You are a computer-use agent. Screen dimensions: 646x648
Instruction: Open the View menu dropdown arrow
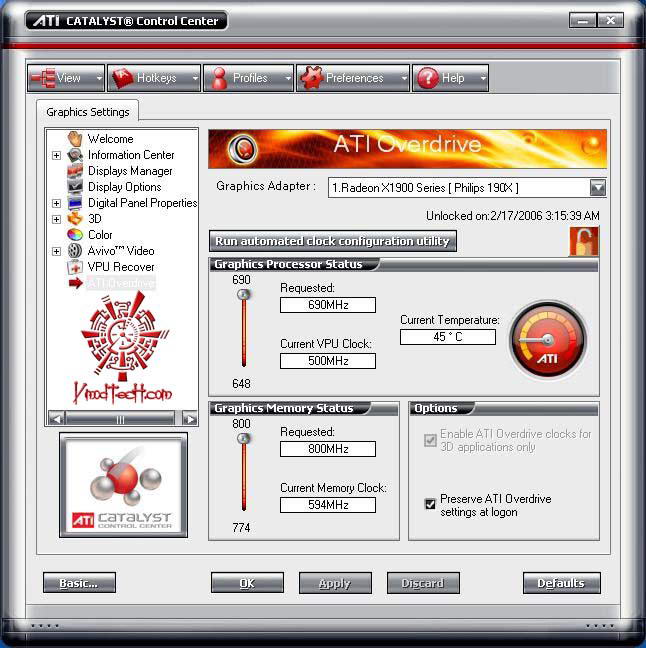pos(99,78)
